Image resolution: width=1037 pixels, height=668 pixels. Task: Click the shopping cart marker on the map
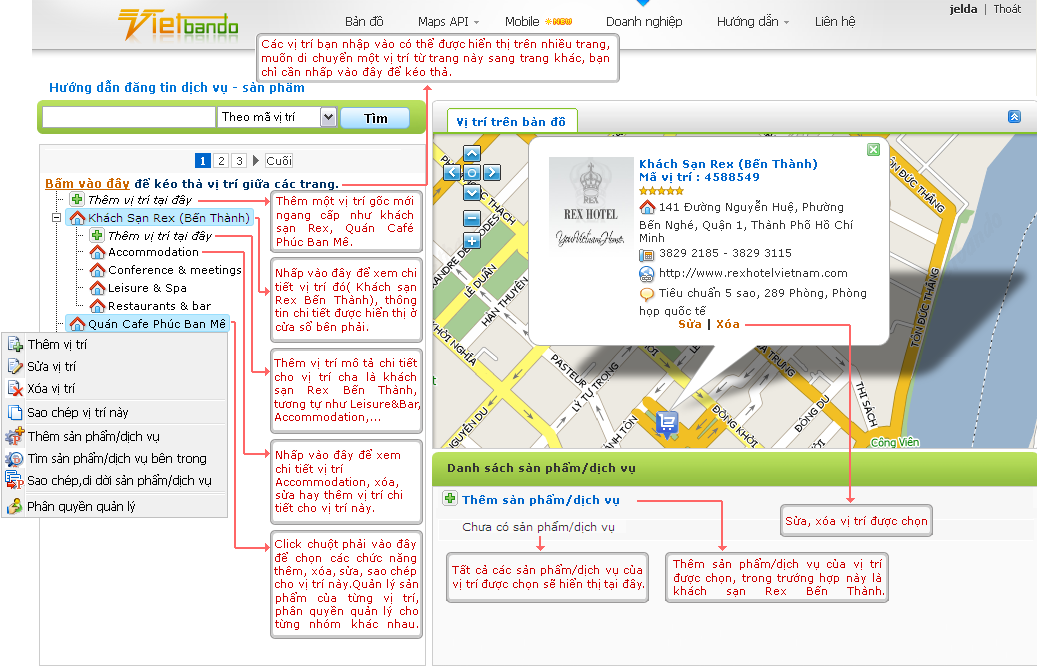tap(667, 423)
